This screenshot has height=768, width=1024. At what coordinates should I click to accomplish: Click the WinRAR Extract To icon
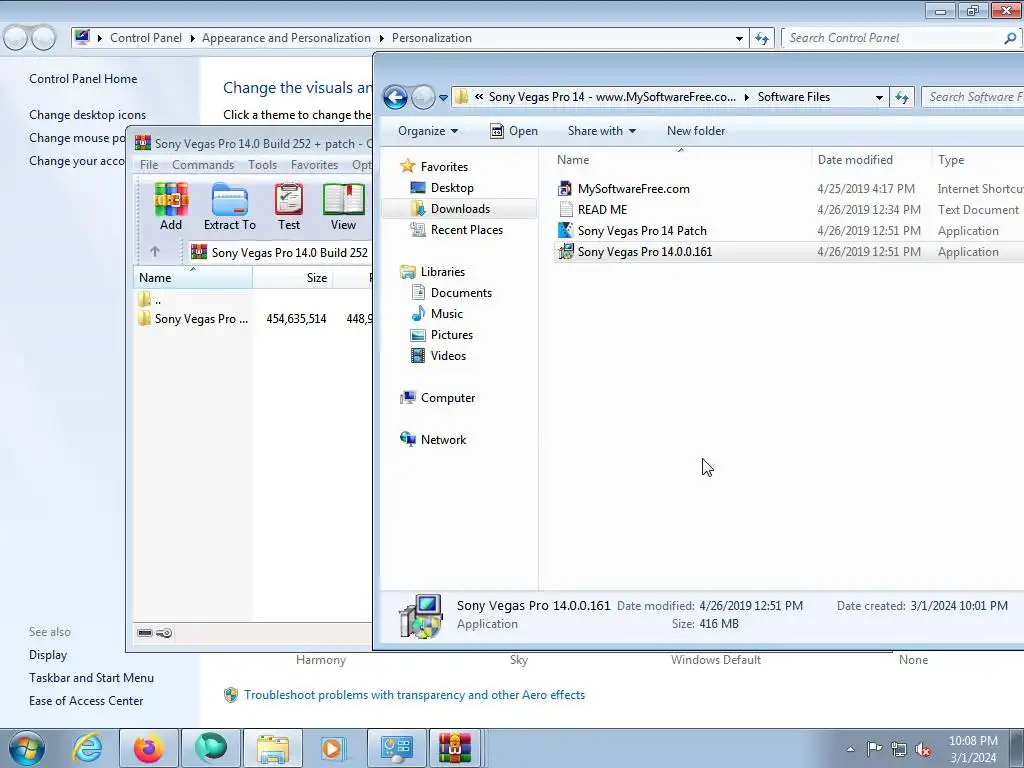[x=230, y=206]
